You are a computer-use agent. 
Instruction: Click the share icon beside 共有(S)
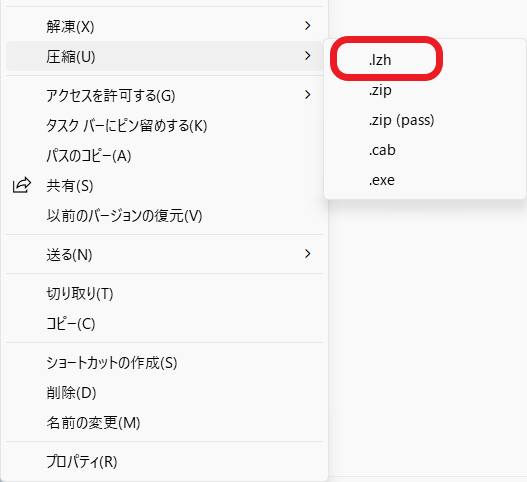coord(22,185)
